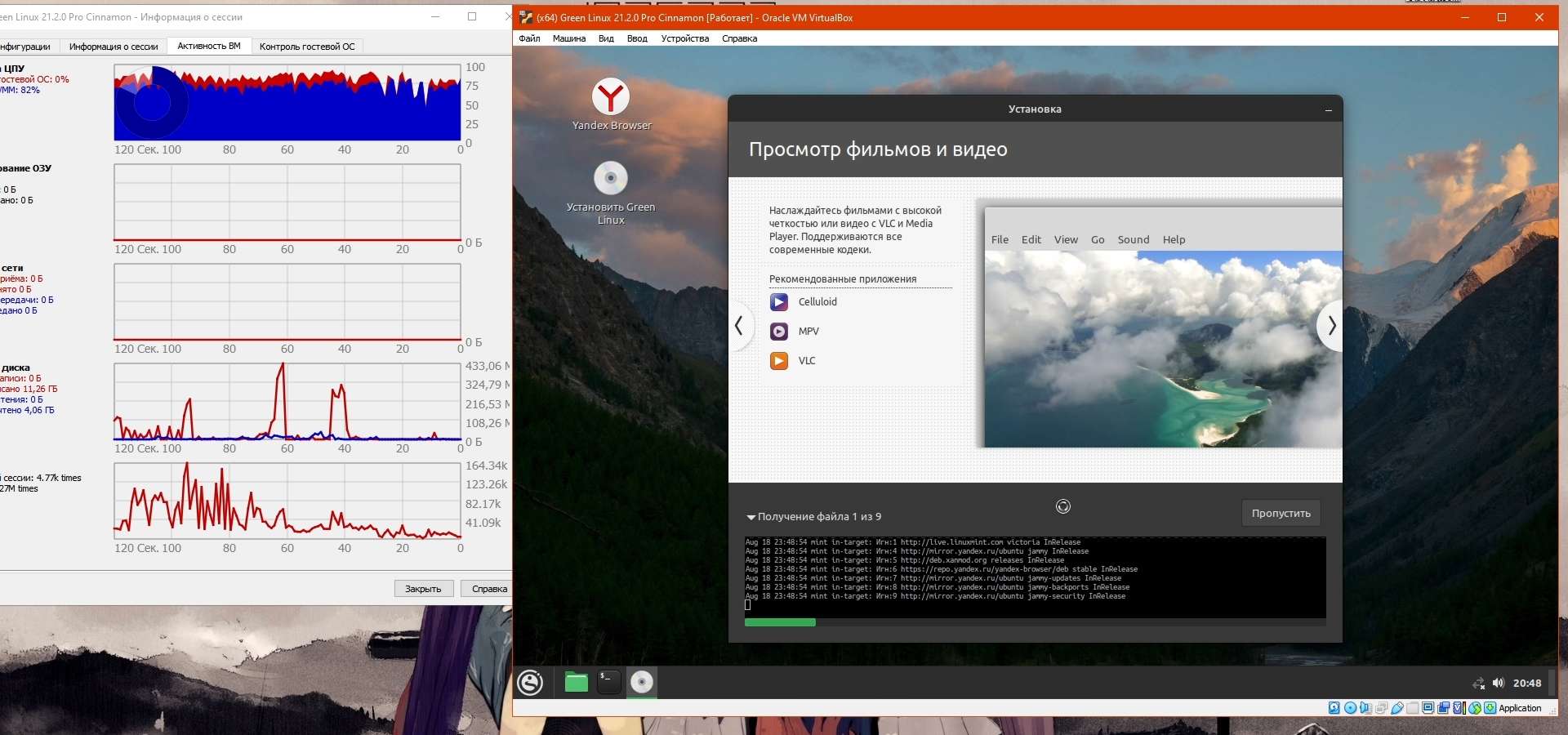Open the Вид menu in VirtualBox
Viewport: 1568px width, 735px height.
tap(606, 38)
